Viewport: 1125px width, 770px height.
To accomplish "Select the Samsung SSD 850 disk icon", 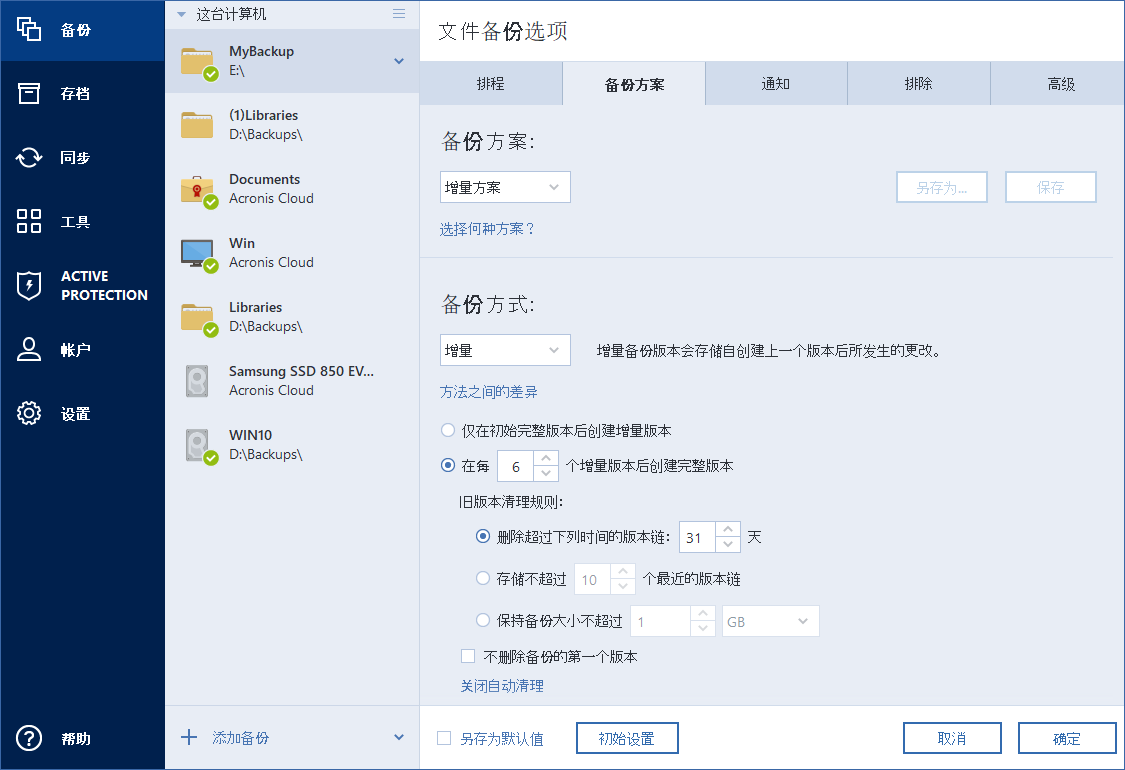I will [197, 381].
